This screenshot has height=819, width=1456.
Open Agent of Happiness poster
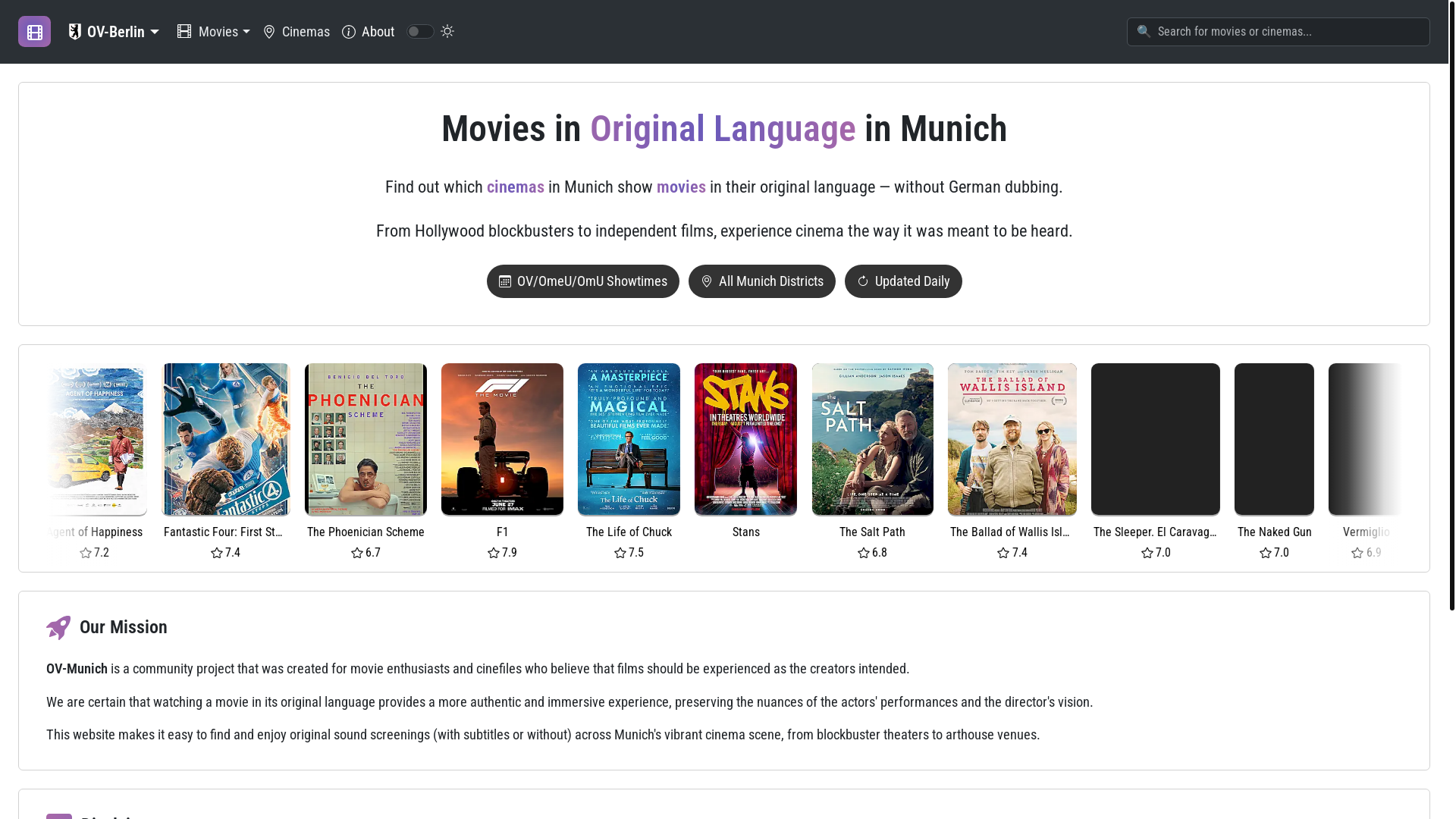coord(96,440)
